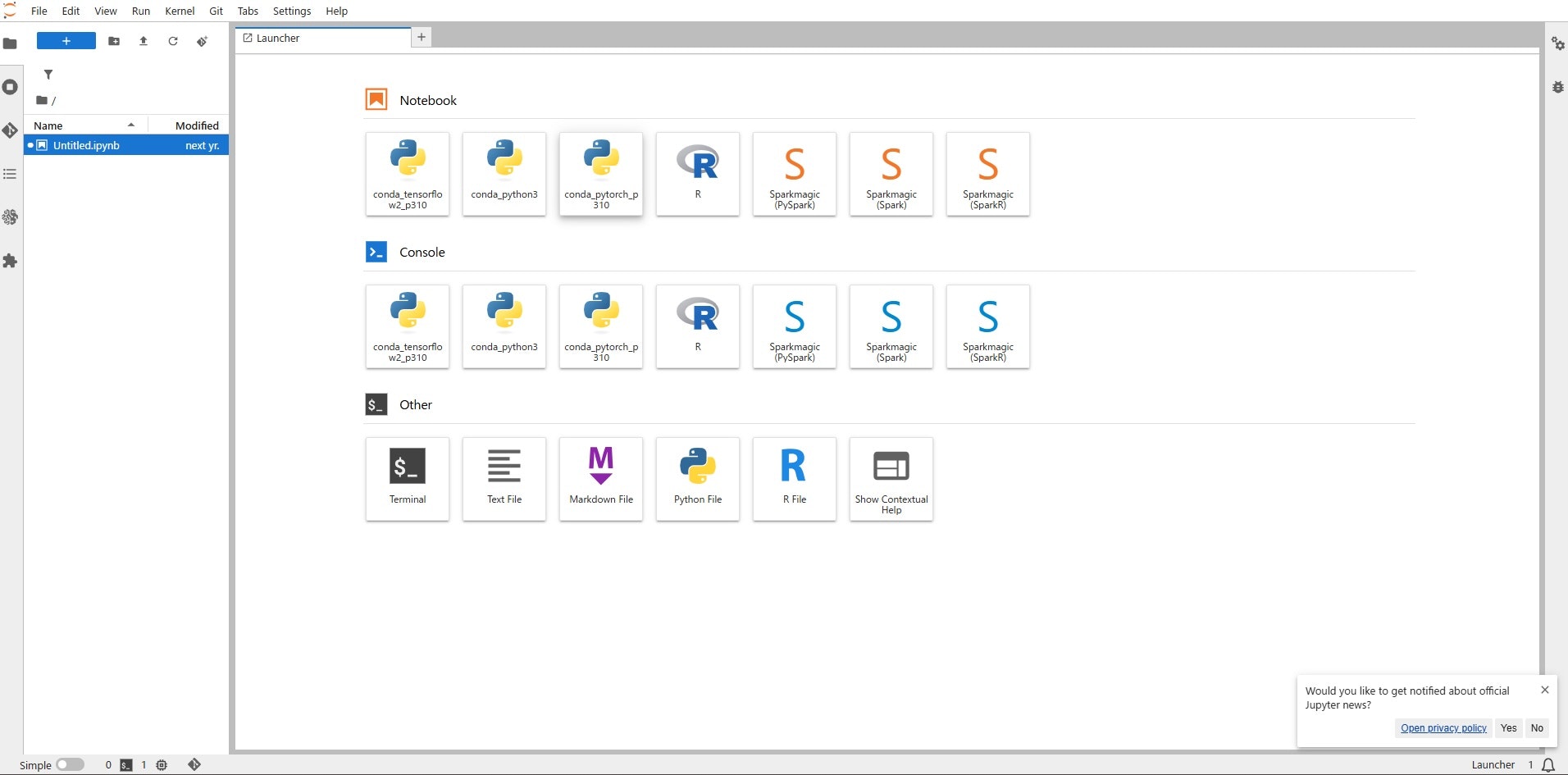
Task: Launch Sparkmagic (SparkR) console
Action: pyautogui.click(x=988, y=326)
